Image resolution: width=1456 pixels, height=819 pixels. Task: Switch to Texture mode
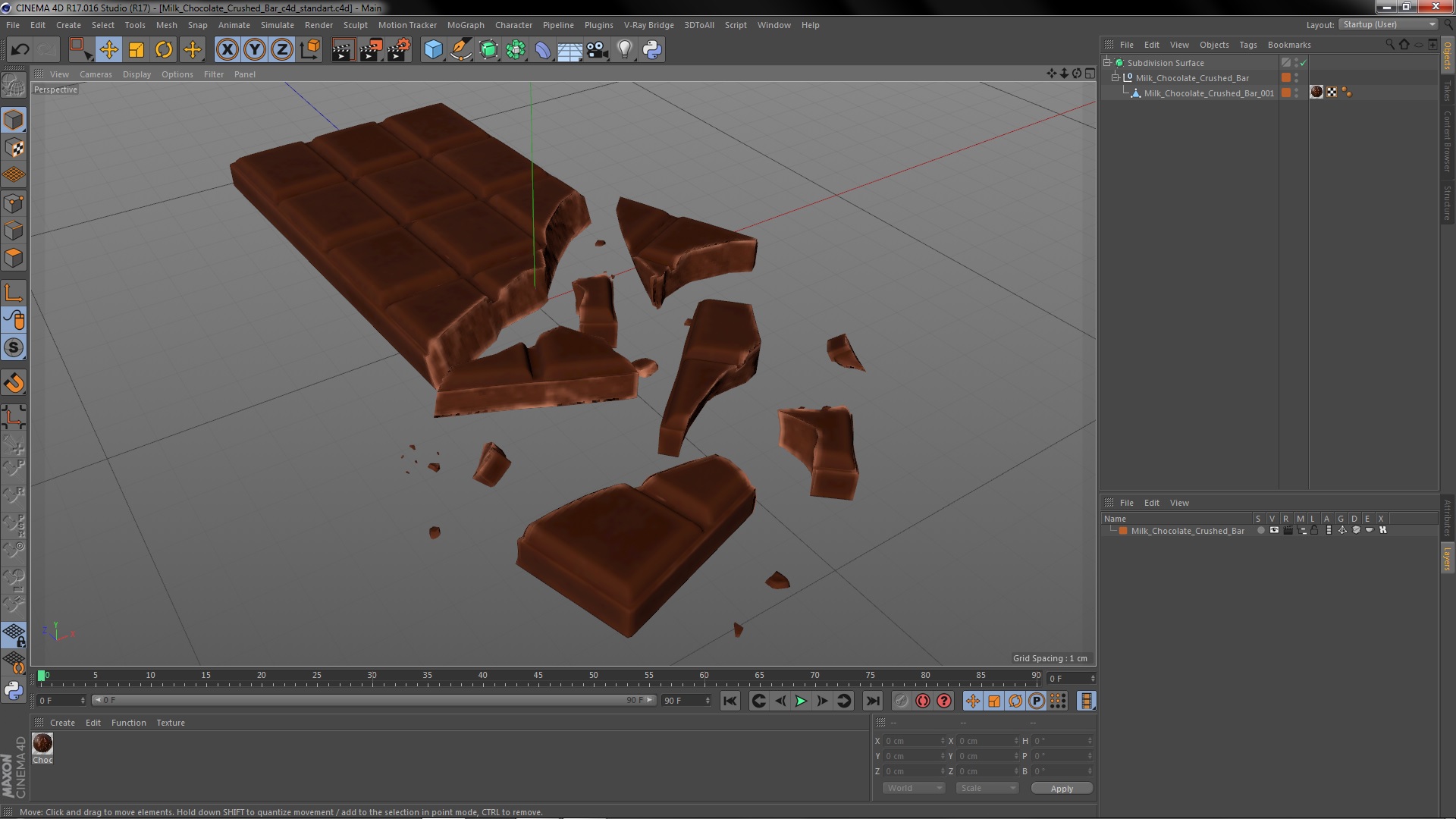[x=14, y=148]
